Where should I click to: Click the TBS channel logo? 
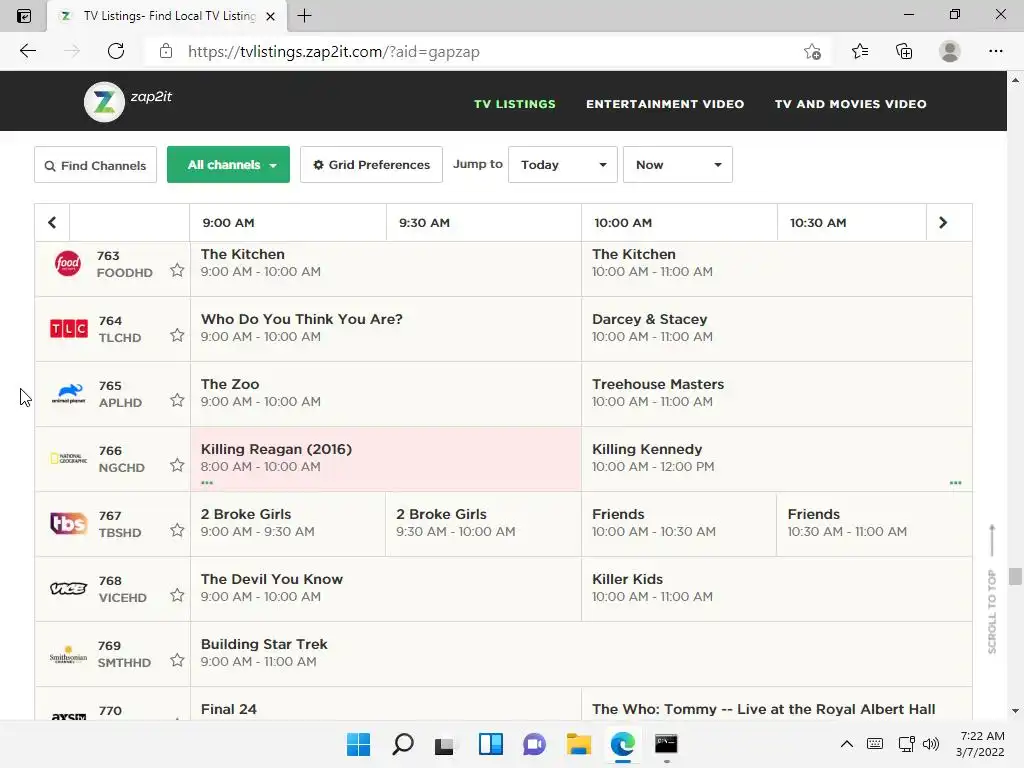(x=69, y=524)
